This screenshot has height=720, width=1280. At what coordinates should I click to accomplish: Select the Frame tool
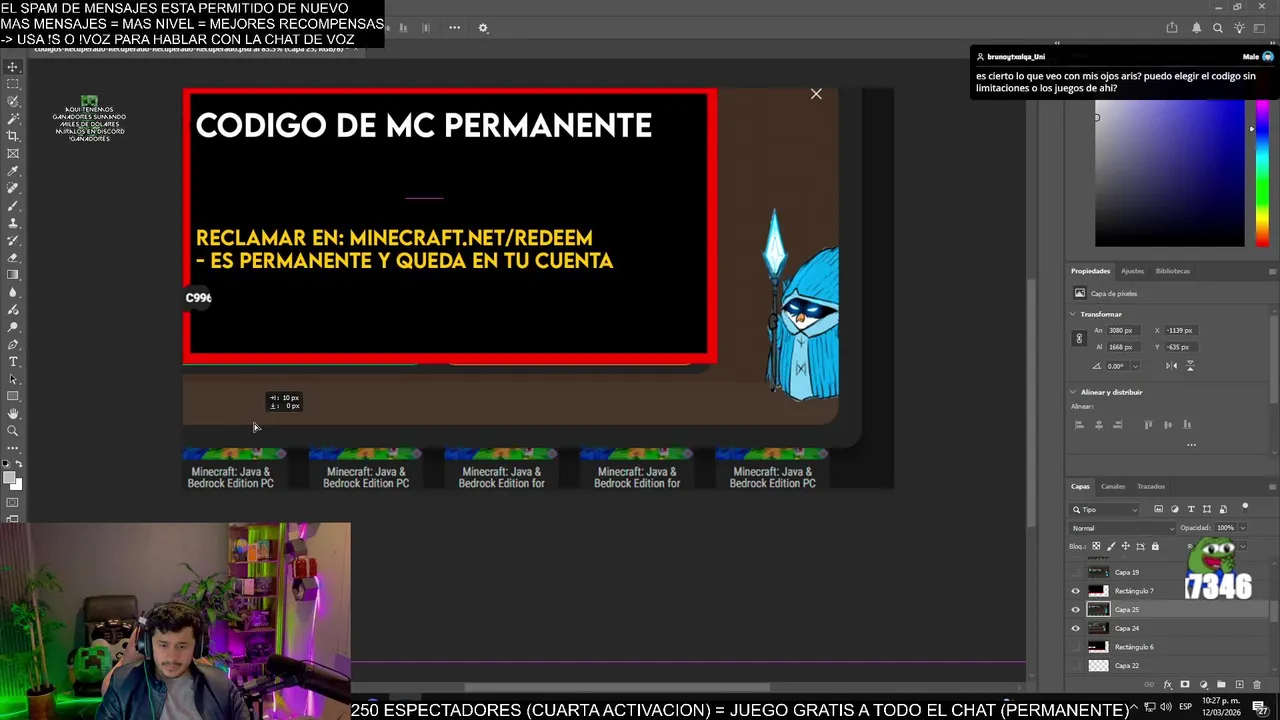13,153
